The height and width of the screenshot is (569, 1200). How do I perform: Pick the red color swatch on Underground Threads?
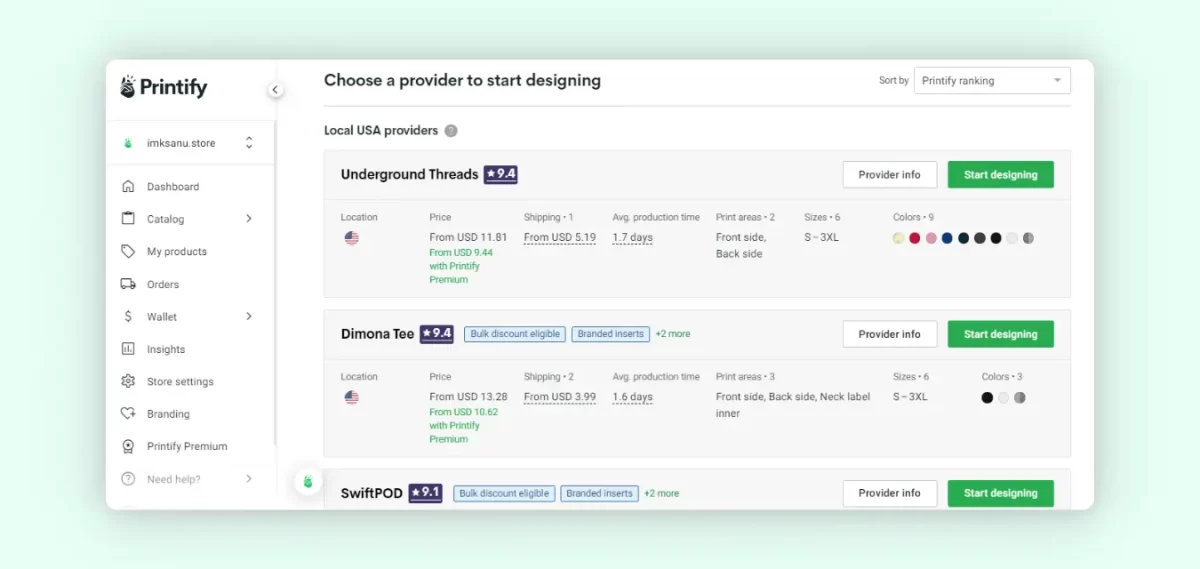[914, 238]
